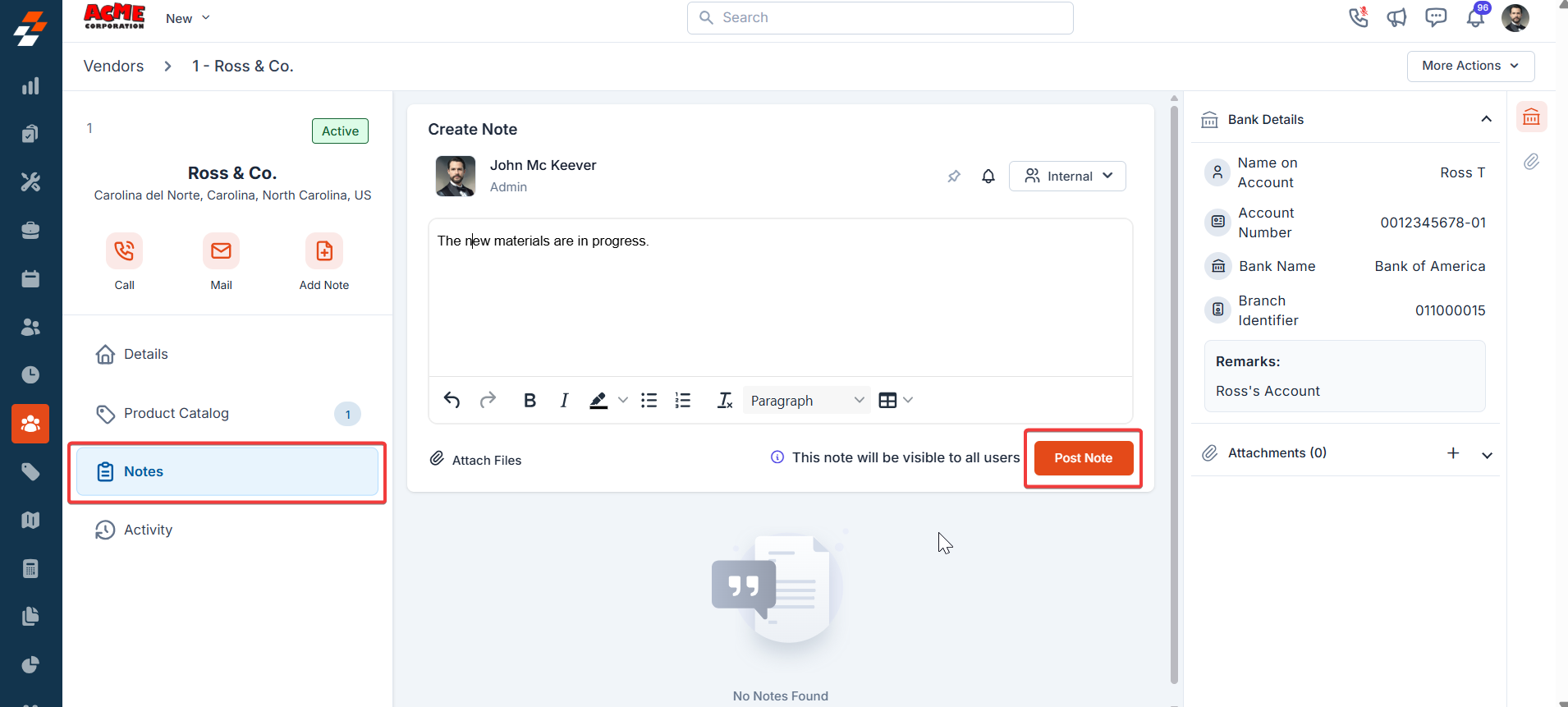Click the notes panel vertical scrollbar

click(1174, 394)
